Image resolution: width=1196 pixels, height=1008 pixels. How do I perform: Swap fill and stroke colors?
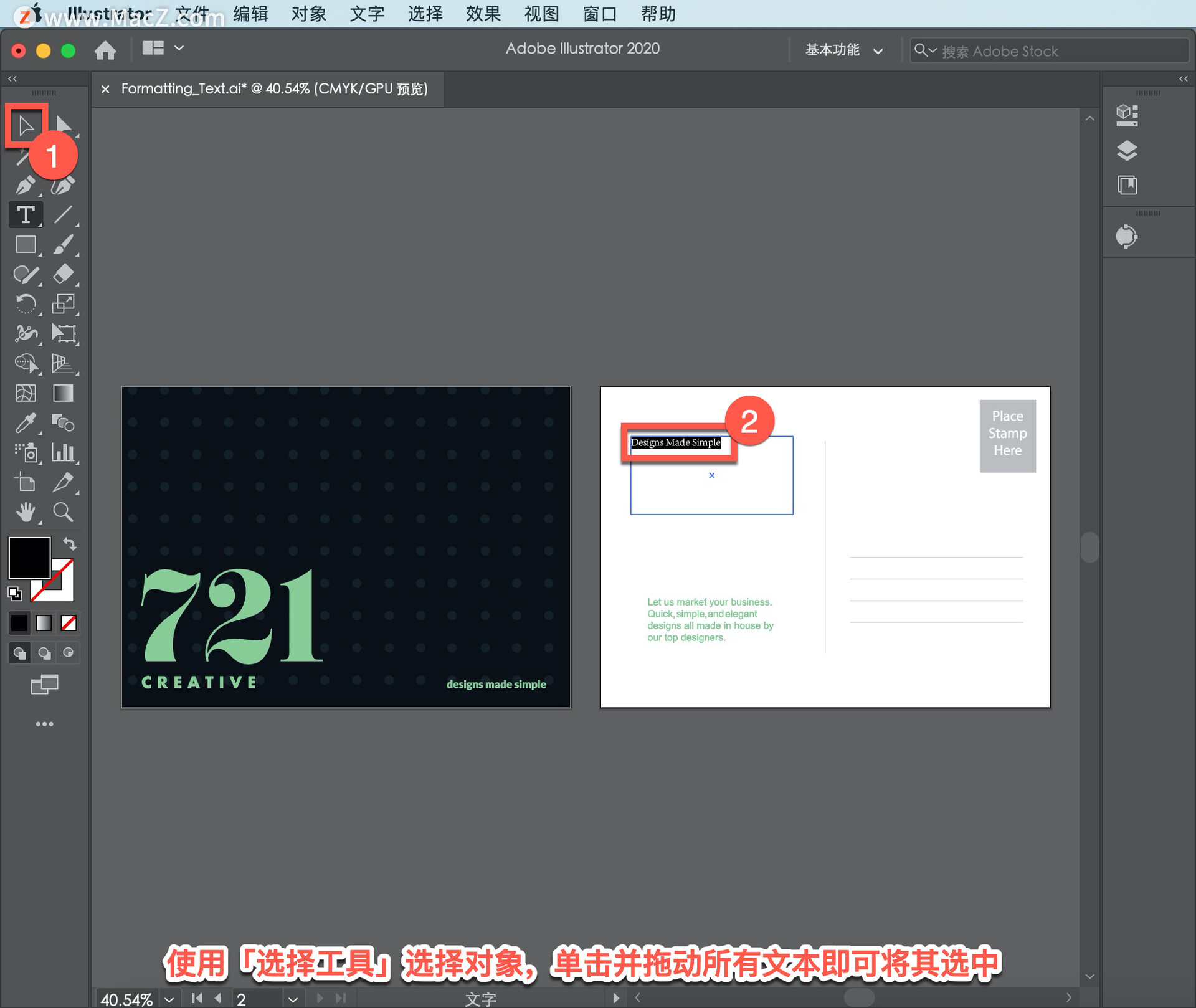[x=70, y=544]
